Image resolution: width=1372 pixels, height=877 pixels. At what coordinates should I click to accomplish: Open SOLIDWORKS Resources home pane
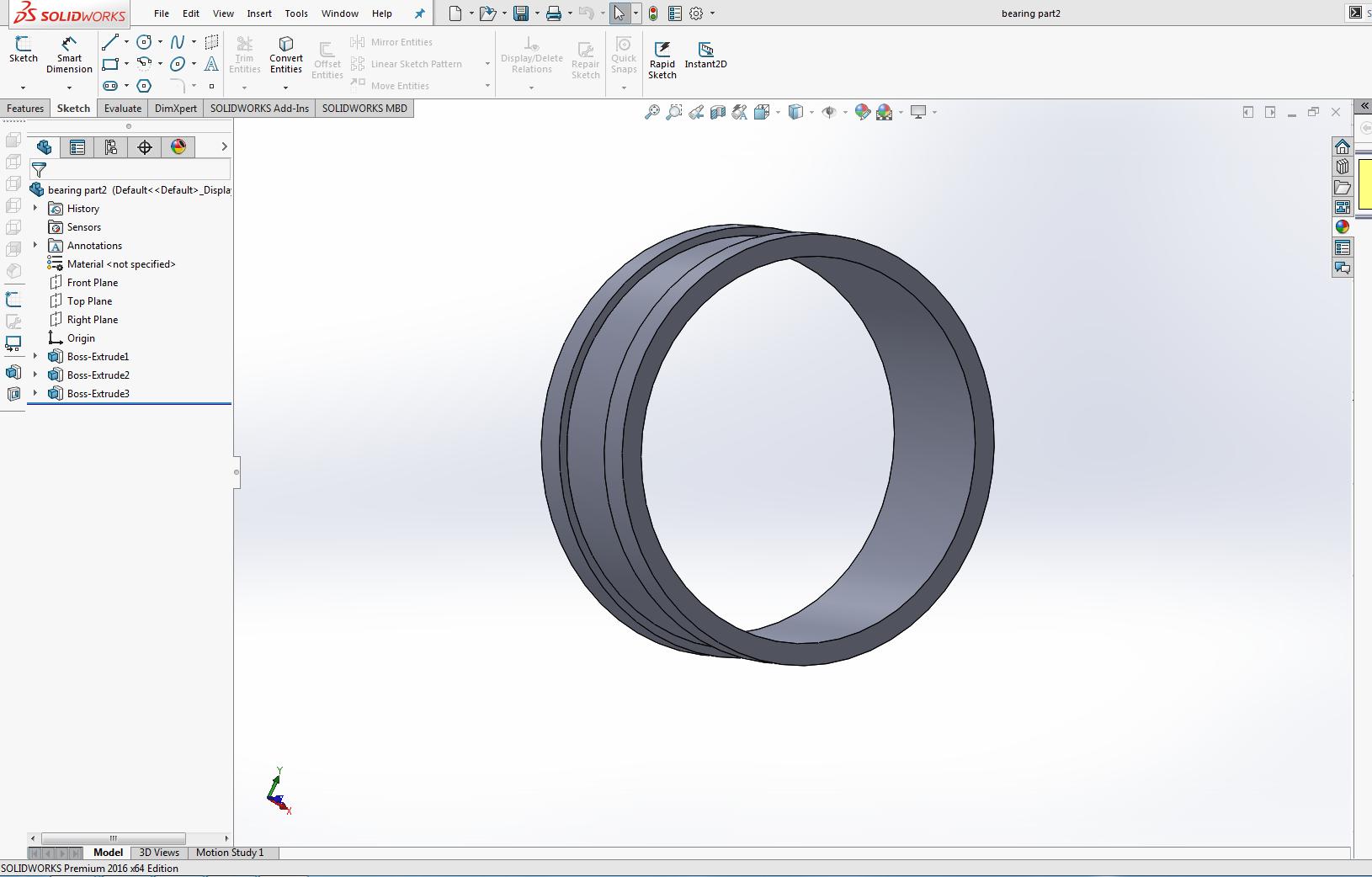pyautogui.click(x=1343, y=146)
